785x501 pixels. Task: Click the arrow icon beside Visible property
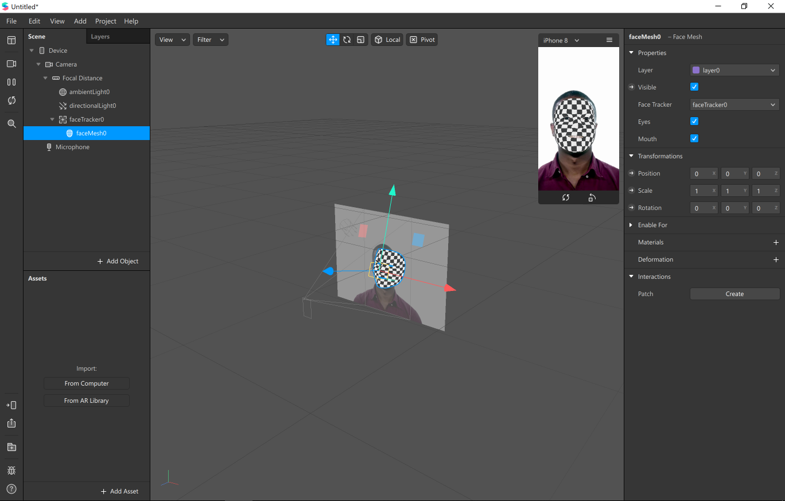pos(631,87)
